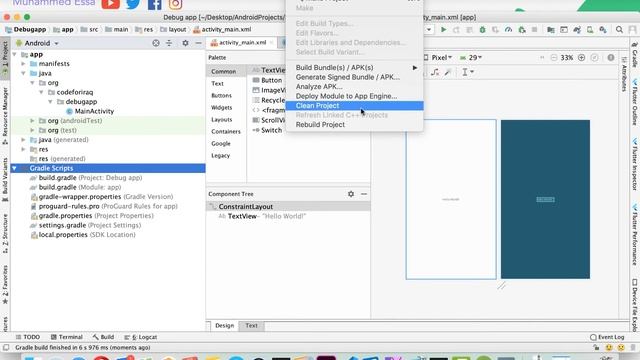The height and width of the screenshot is (360, 640).
Task: Open the TODO tool window
Action: click(x=28, y=337)
